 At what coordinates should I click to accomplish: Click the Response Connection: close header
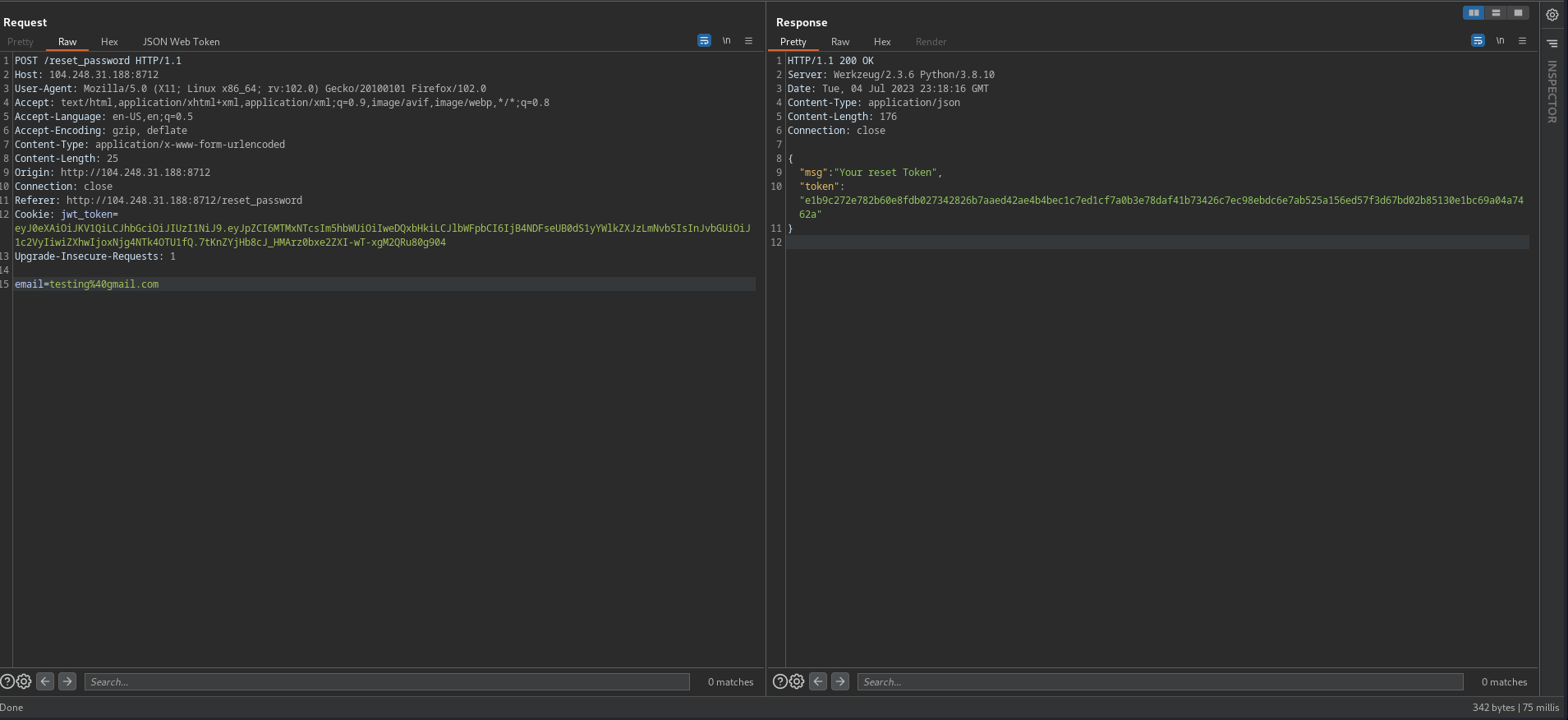836,131
